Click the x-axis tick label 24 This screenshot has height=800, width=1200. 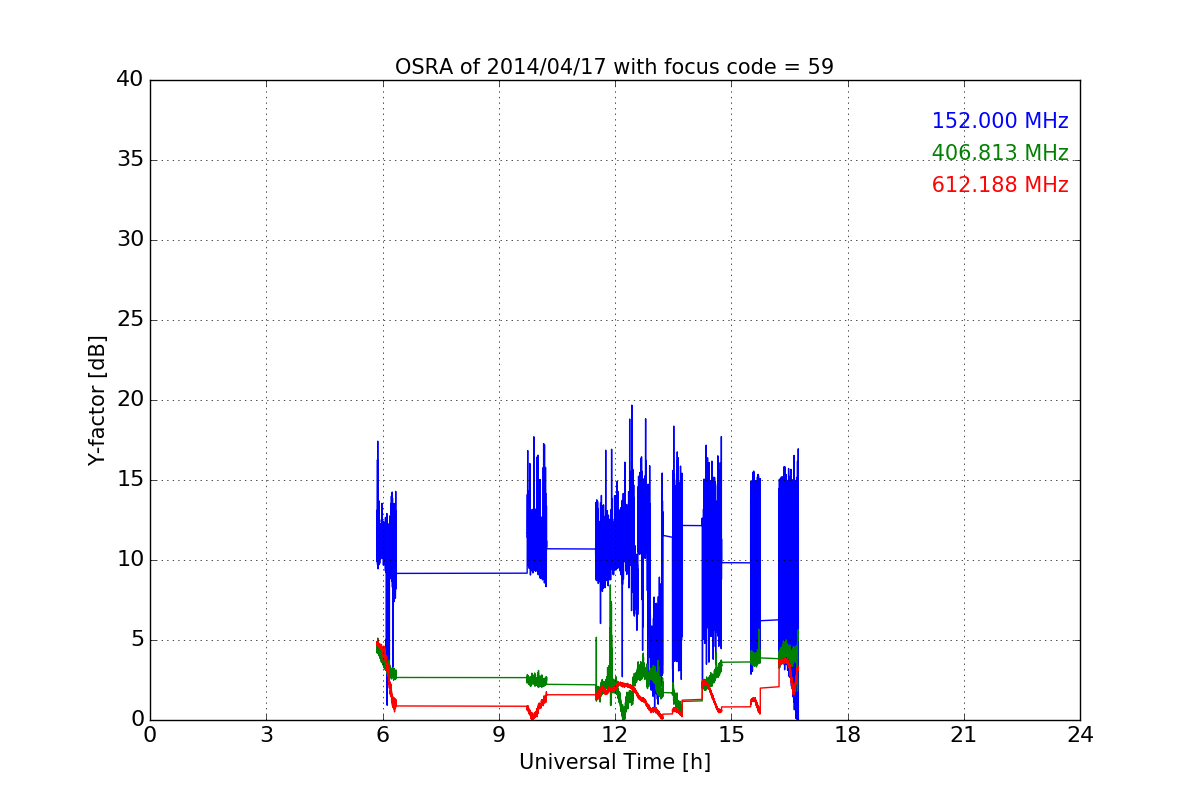(1080, 734)
